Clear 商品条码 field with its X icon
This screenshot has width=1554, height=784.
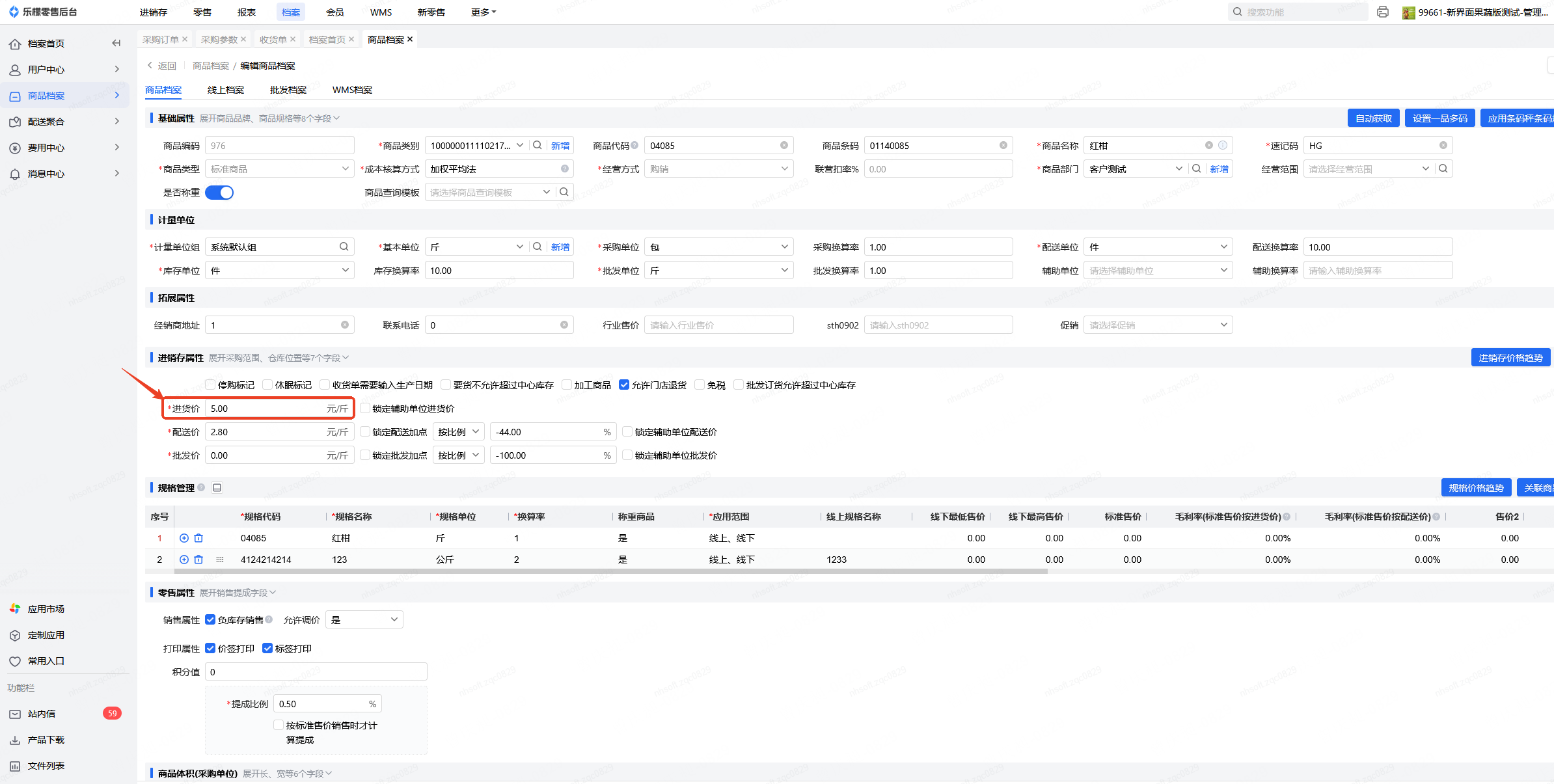click(1003, 146)
